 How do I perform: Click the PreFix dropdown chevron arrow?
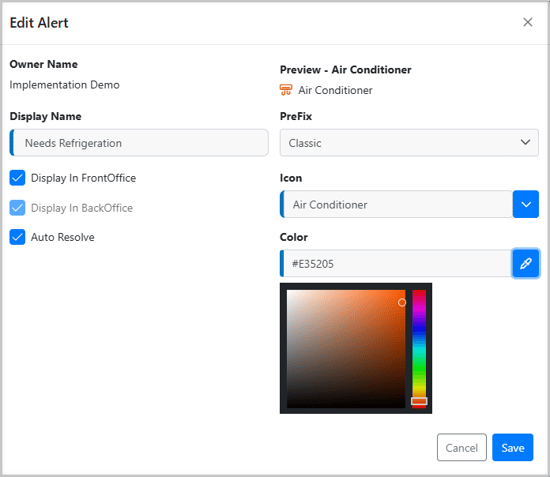[525, 142]
